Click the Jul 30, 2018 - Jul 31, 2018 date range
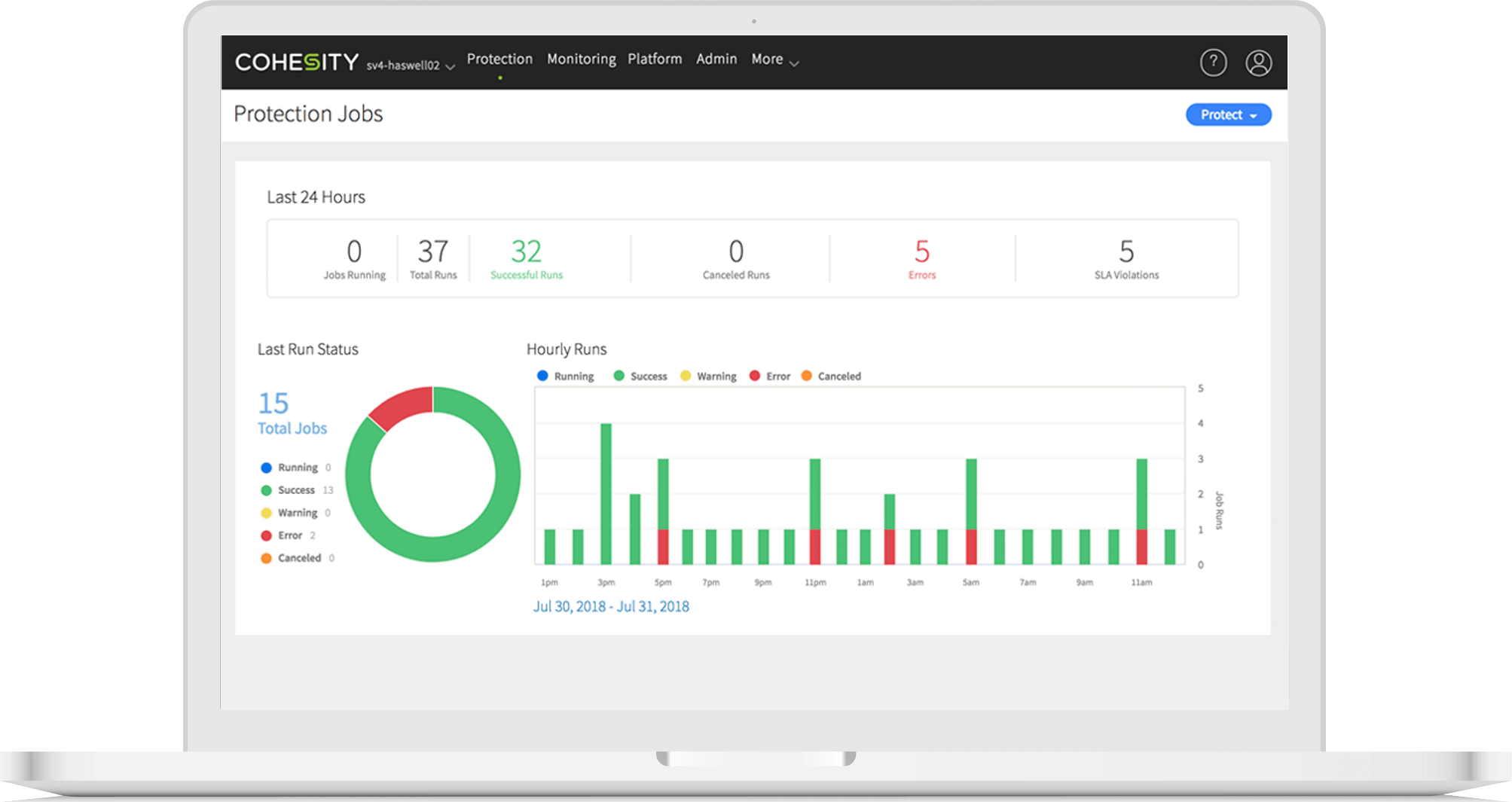The width and height of the screenshot is (1512, 802). pos(611,606)
